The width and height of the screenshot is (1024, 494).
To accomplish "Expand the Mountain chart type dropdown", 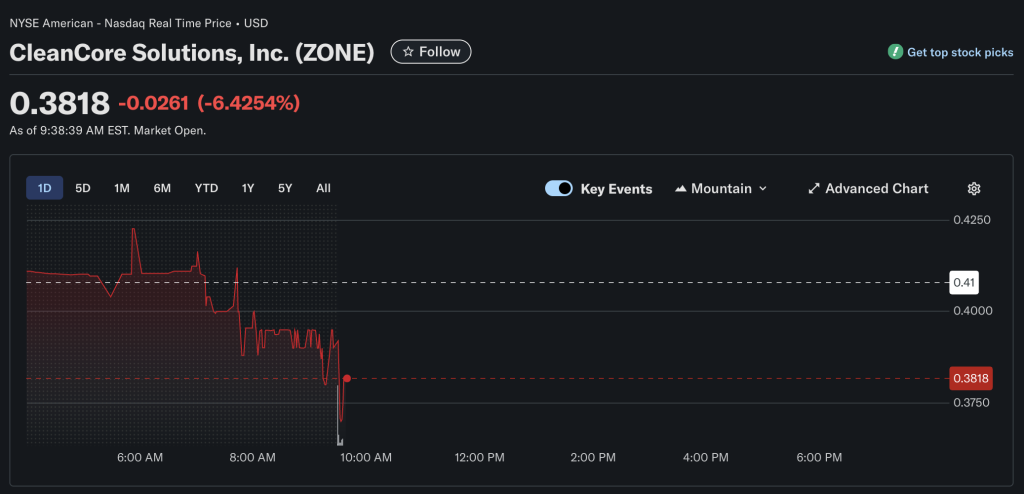I will [x=763, y=189].
